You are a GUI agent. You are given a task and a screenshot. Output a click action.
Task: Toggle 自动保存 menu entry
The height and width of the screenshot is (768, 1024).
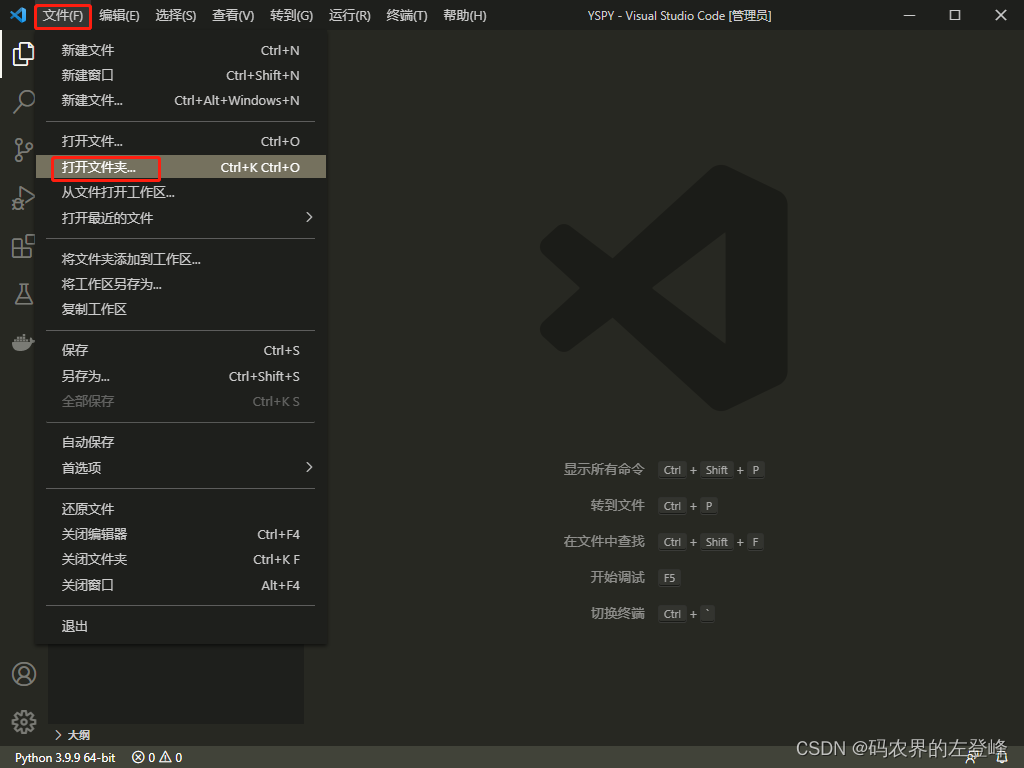point(181,443)
